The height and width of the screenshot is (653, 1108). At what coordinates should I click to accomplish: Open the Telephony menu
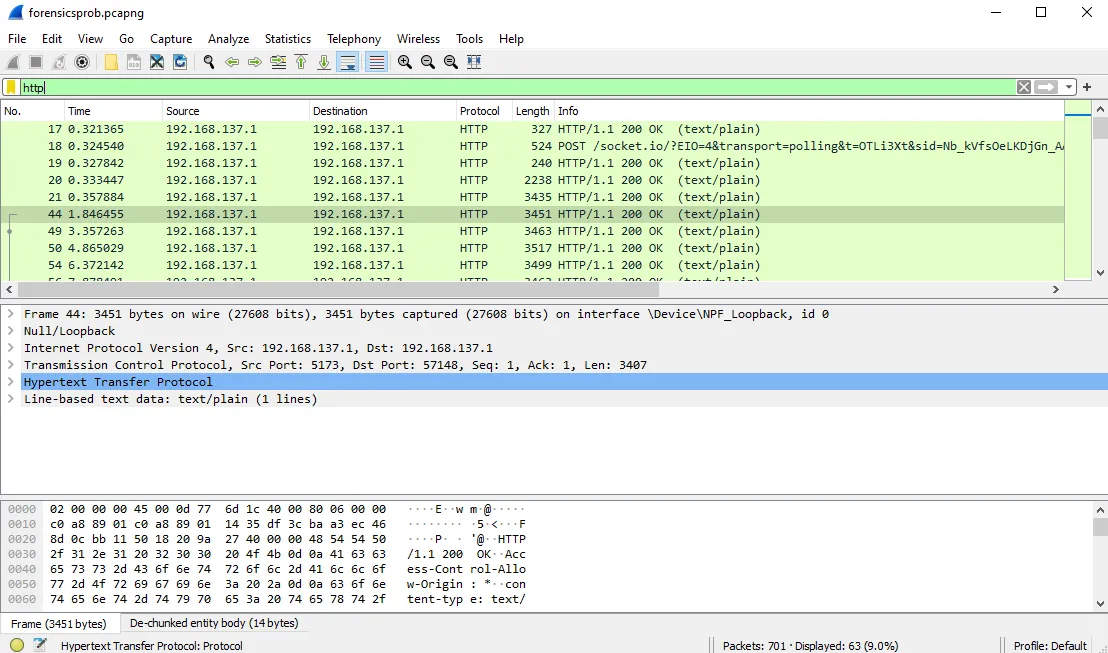(354, 39)
